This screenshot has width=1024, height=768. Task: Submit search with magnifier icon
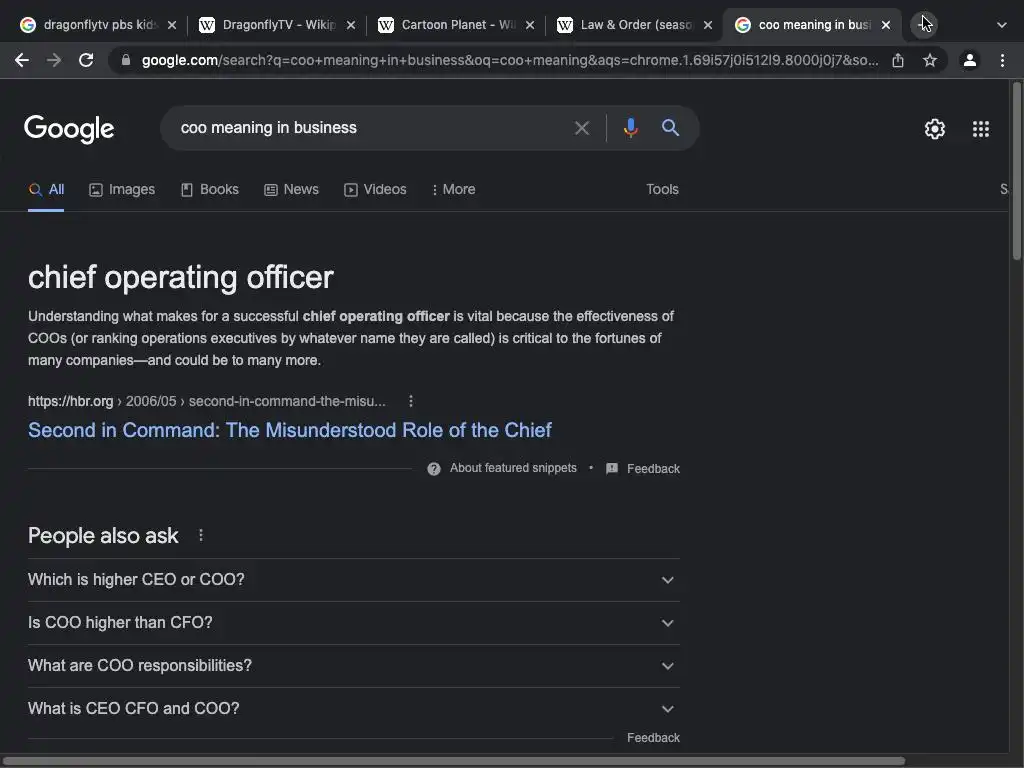tap(670, 127)
